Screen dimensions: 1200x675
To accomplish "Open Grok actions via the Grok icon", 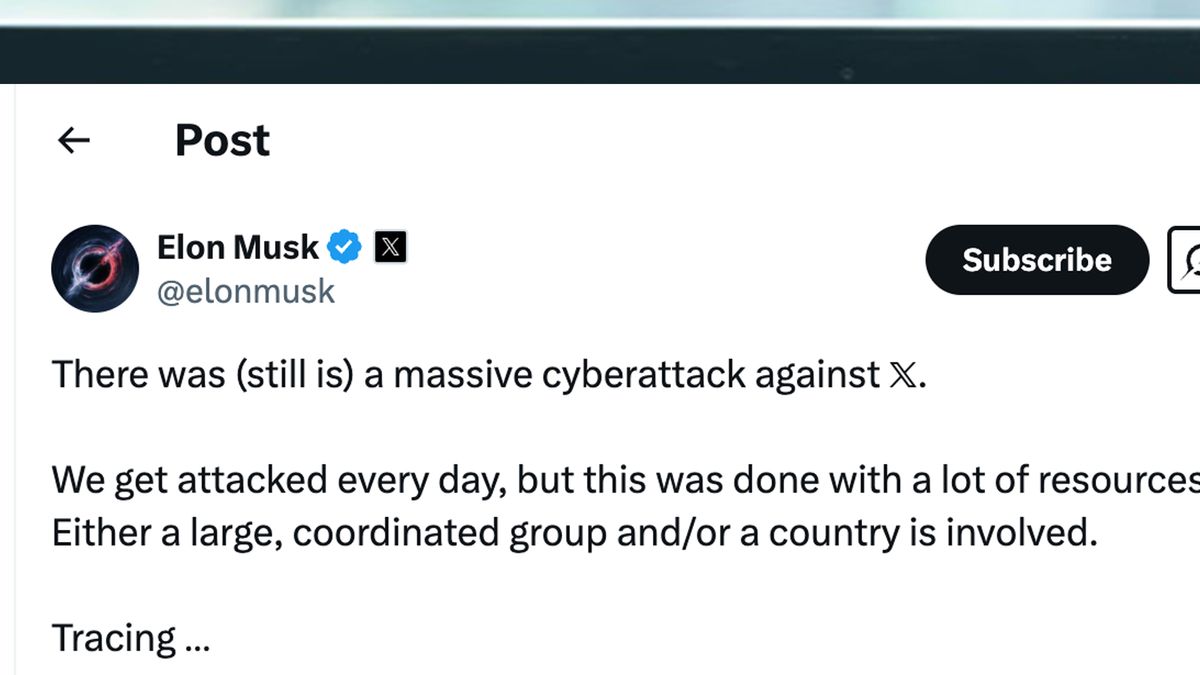I will pyautogui.click(x=1189, y=260).
